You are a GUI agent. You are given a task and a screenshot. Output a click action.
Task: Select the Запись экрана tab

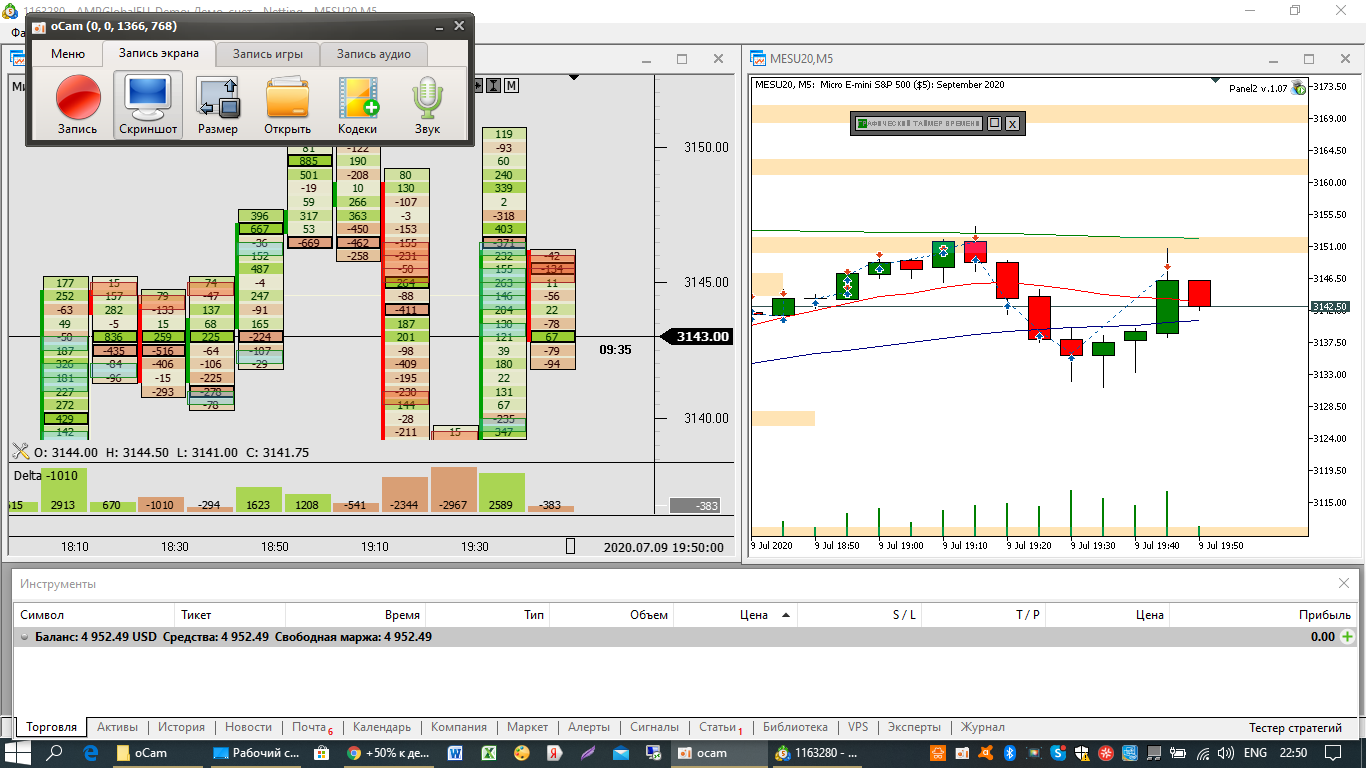[159, 53]
